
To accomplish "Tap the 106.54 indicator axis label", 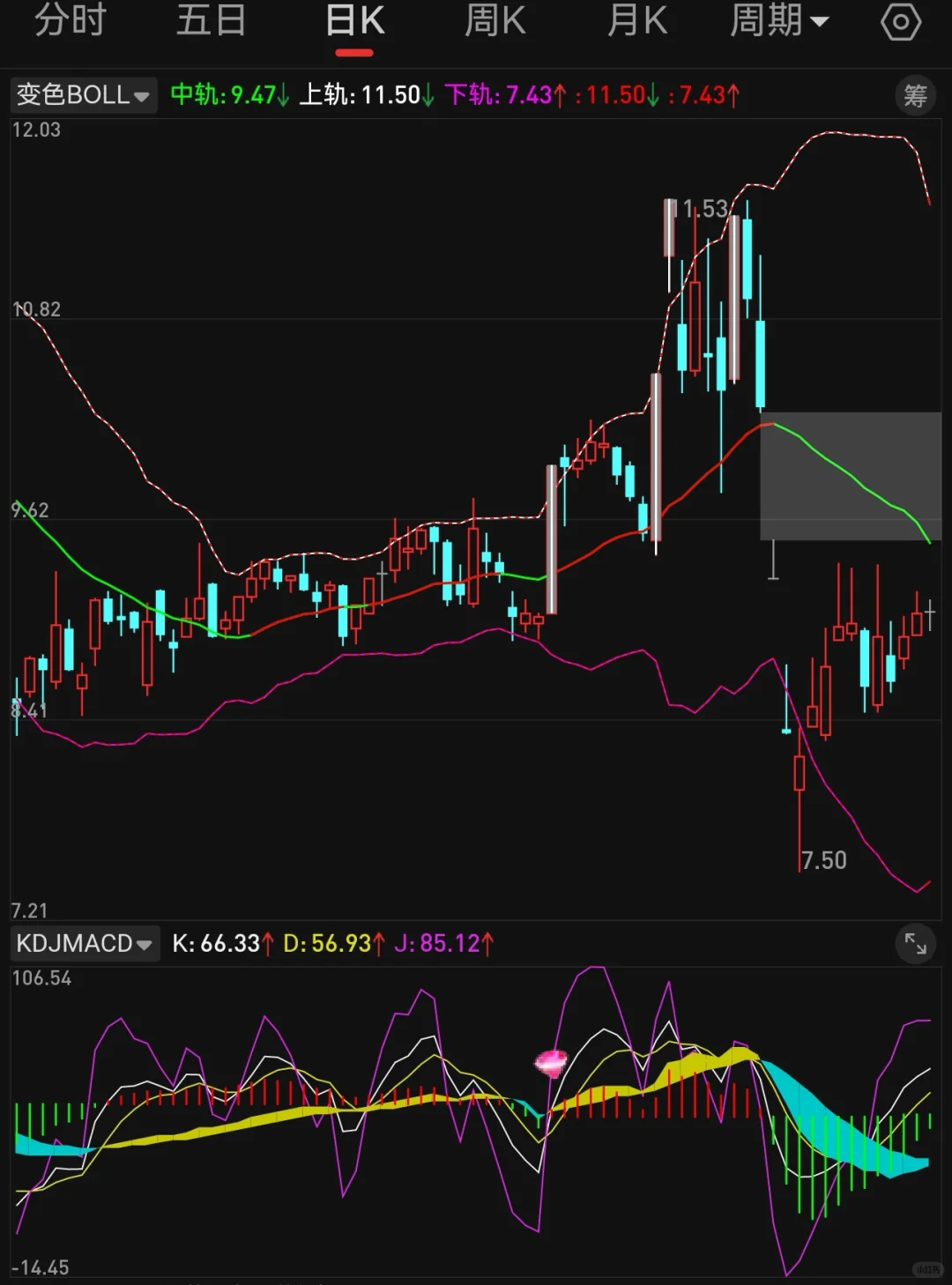I will coord(41,978).
